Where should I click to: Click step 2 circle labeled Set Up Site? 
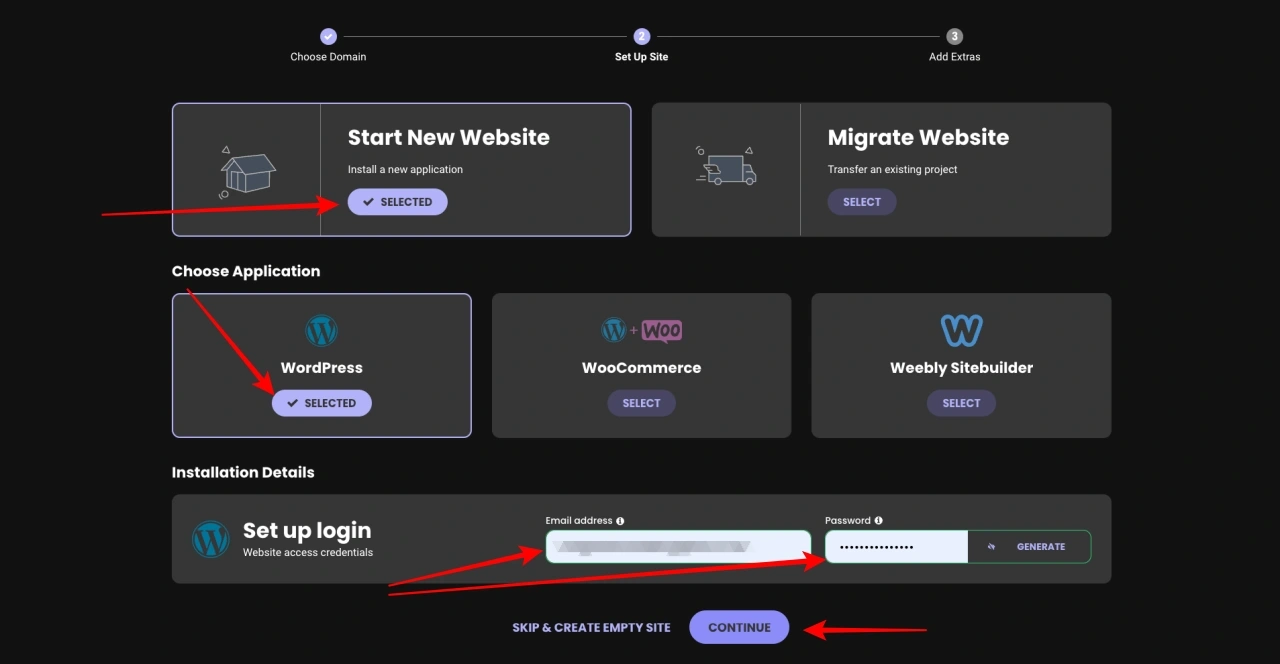641,35
